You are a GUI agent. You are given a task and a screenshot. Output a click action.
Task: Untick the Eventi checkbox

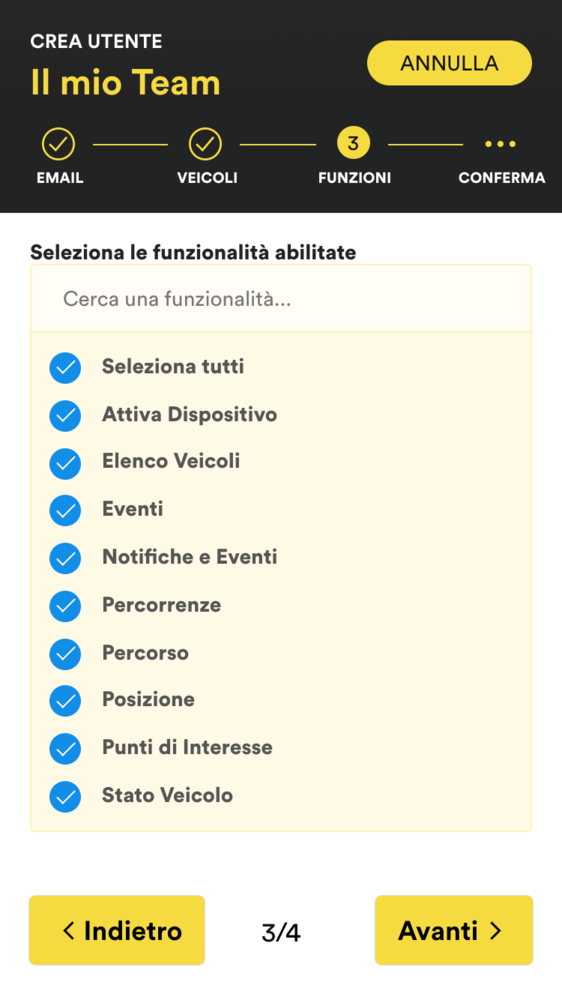(65, 511)
